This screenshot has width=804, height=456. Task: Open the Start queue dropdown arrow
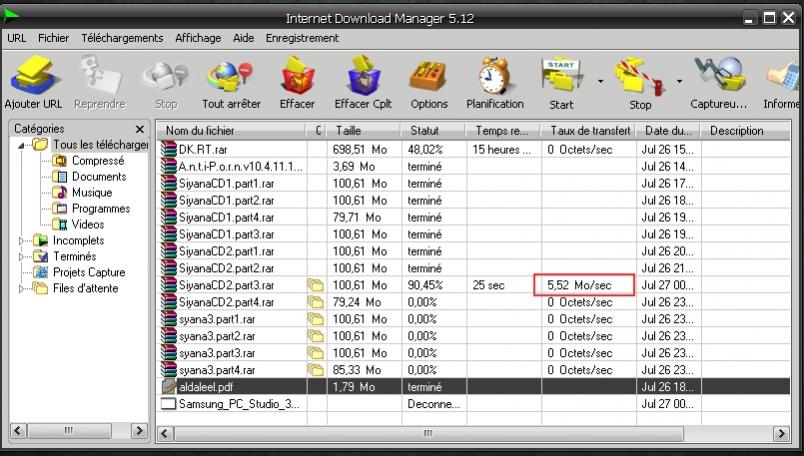[600, 81]
